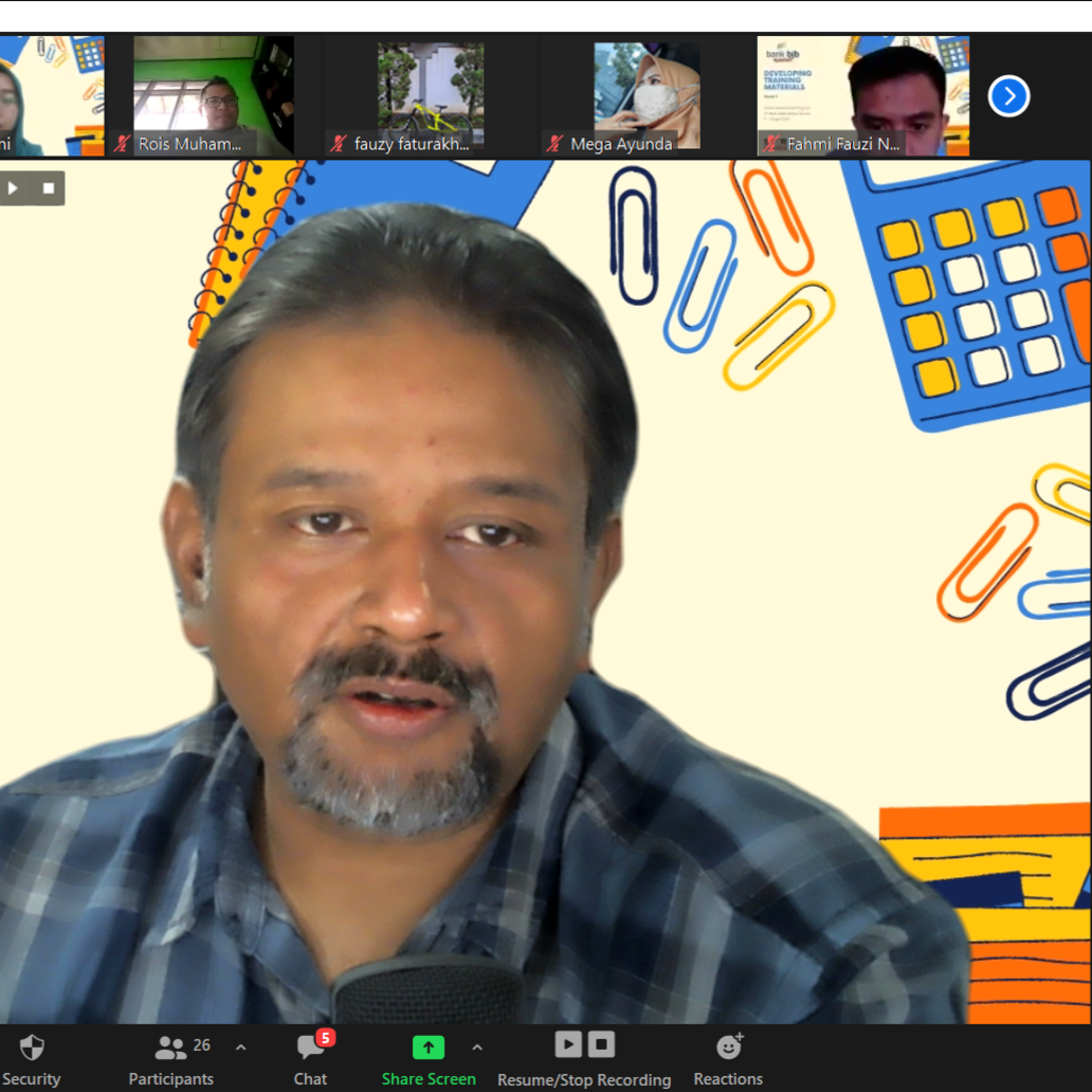Open the Security shield icon

(32, 1047)
